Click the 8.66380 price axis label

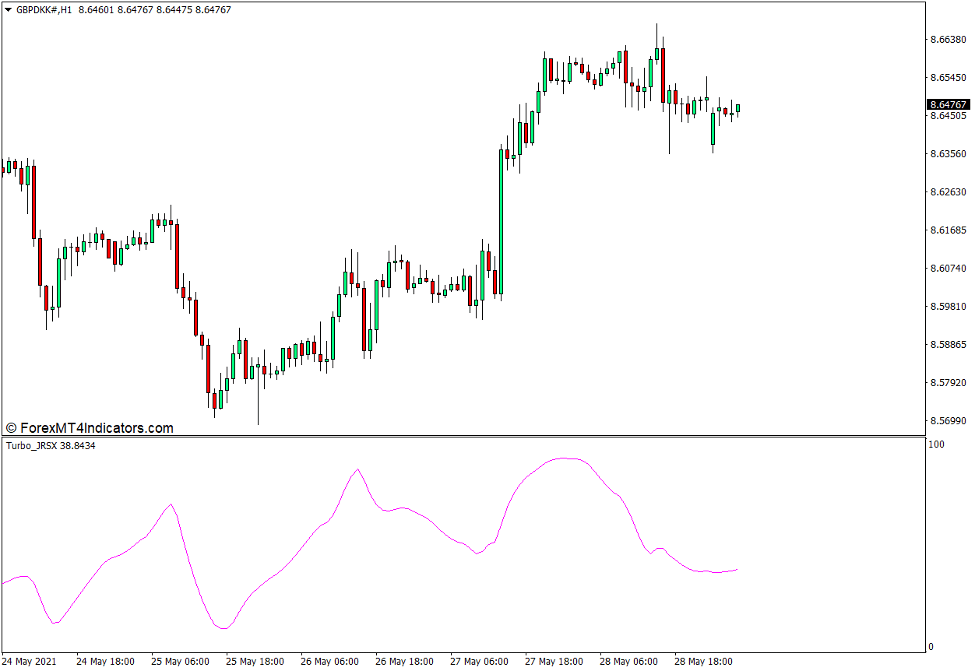point(947,40)
